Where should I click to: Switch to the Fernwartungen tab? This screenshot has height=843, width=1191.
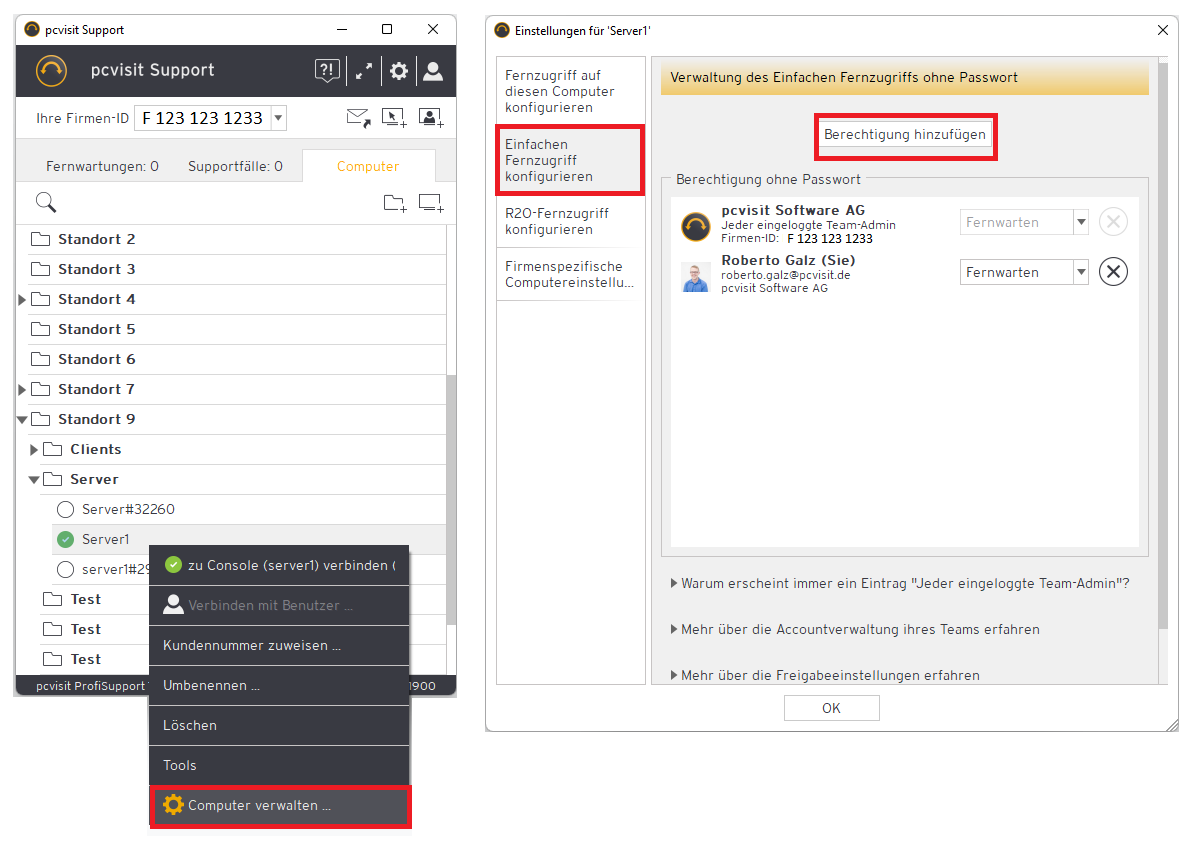click(102, 167)
